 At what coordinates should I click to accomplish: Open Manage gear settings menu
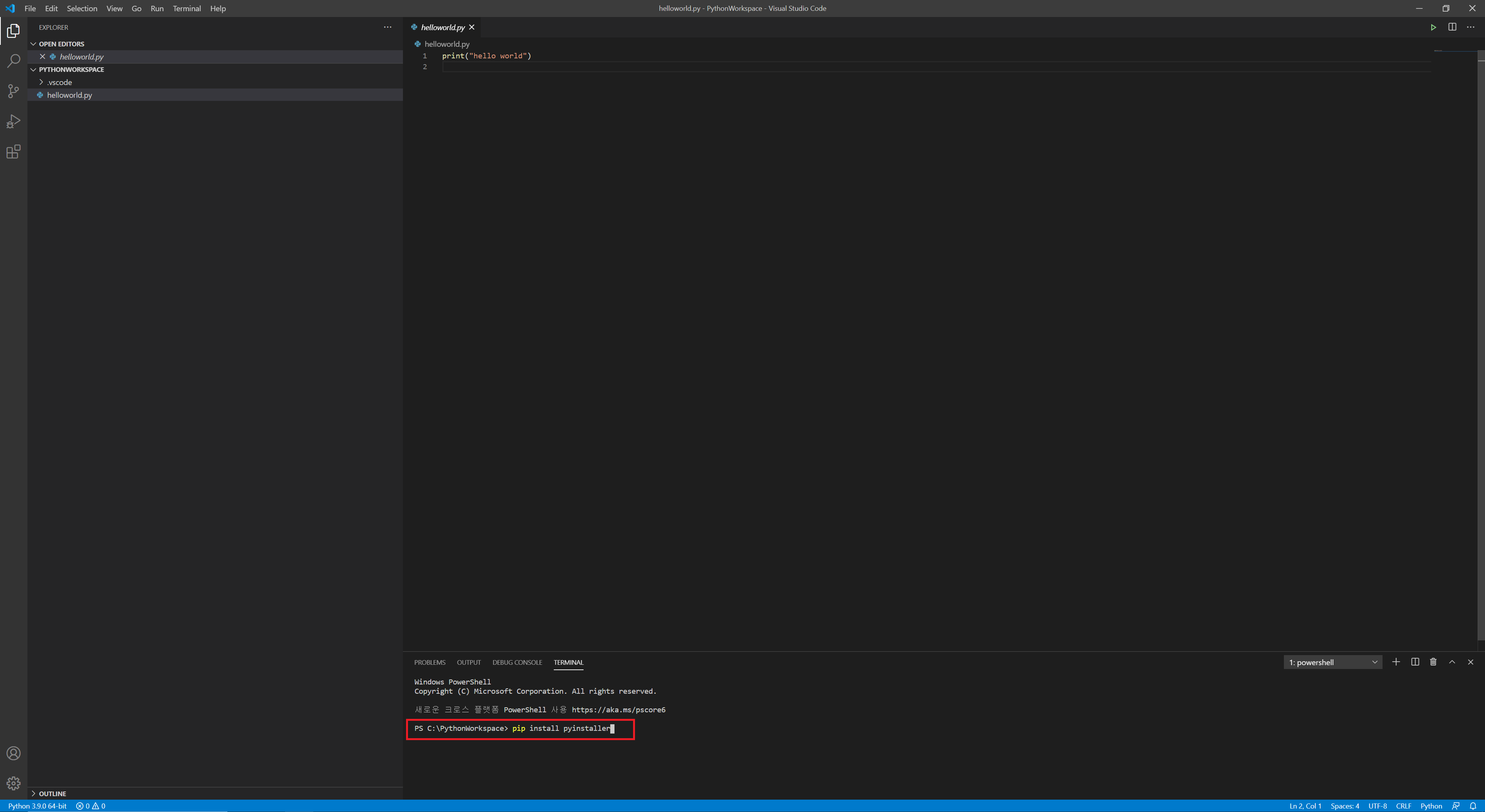[13, 784]
